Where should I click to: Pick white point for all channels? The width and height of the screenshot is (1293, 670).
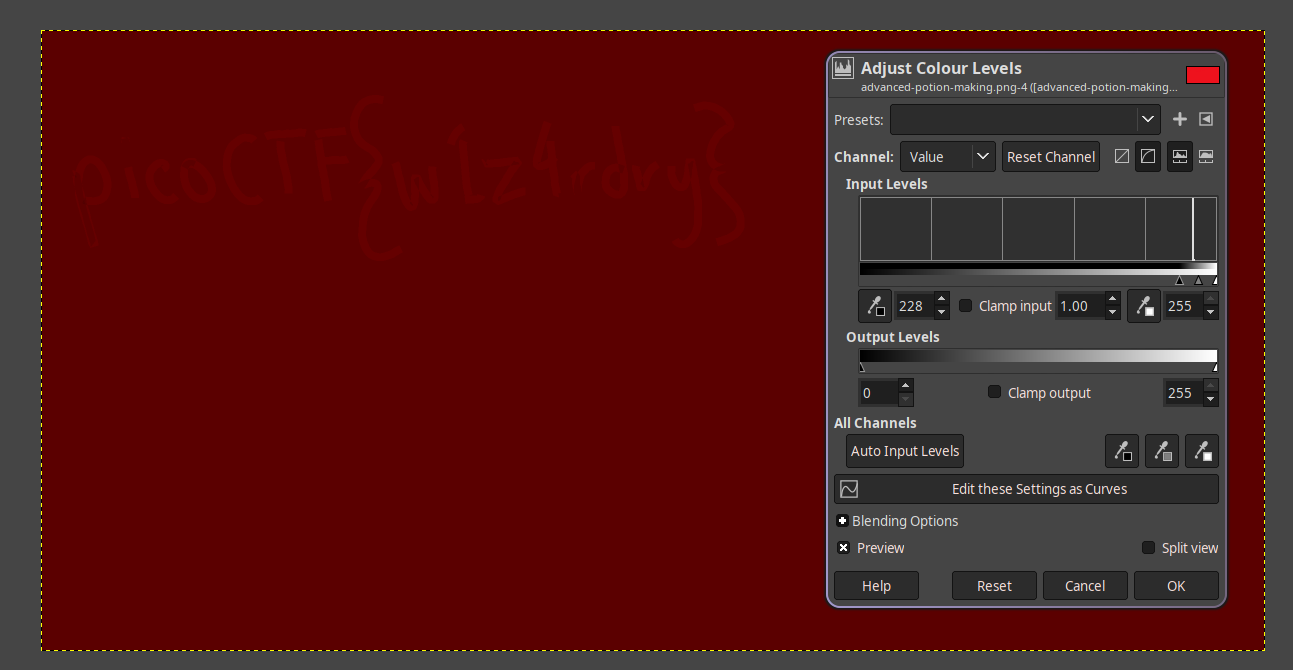[1202, 451]
